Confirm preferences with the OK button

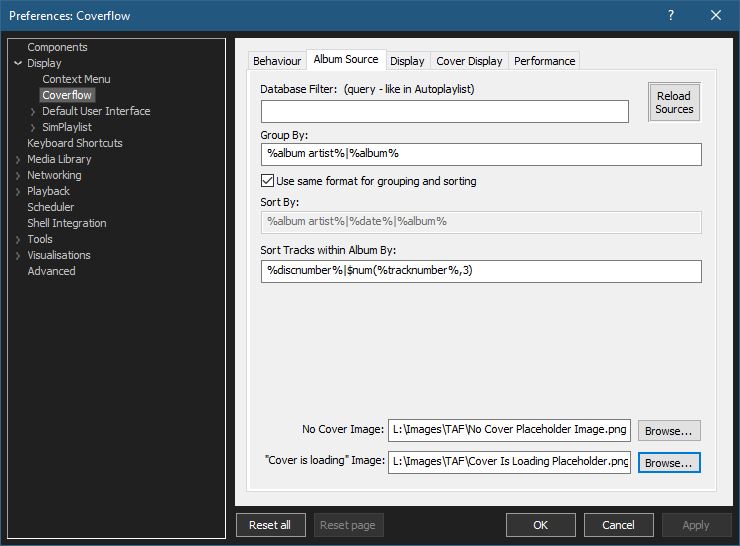[540, 525]
